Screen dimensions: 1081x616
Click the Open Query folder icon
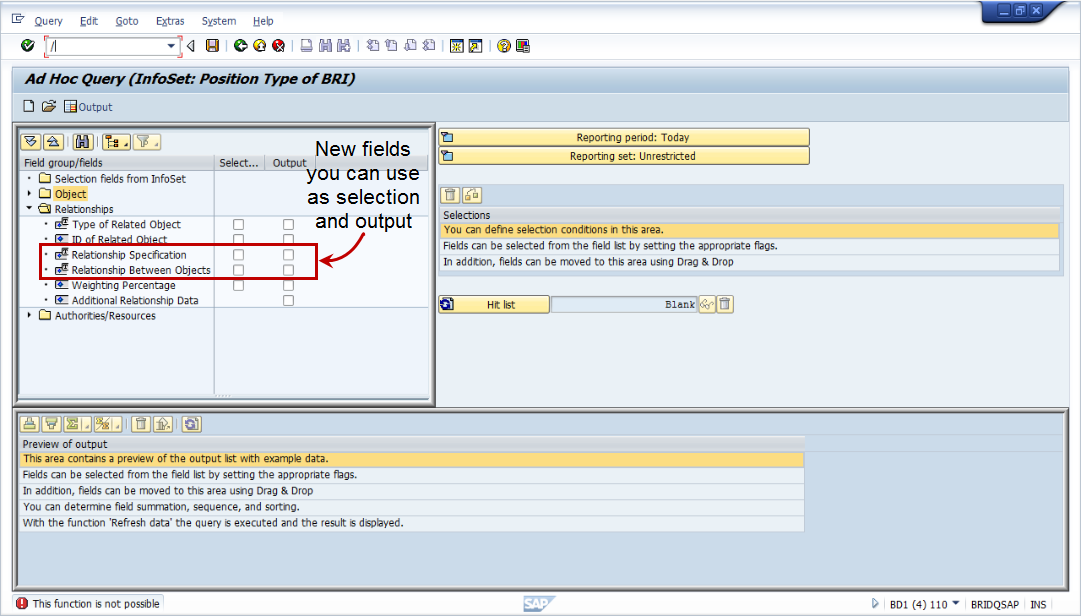click(48, 106)
